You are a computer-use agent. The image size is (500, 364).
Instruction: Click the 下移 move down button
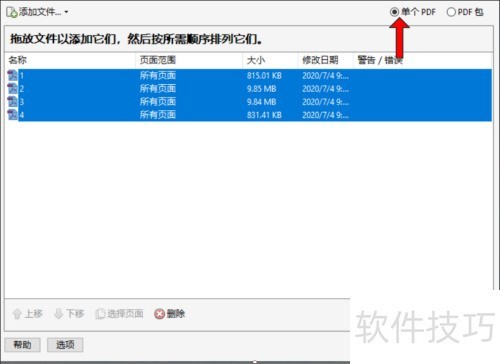point(69,314)
